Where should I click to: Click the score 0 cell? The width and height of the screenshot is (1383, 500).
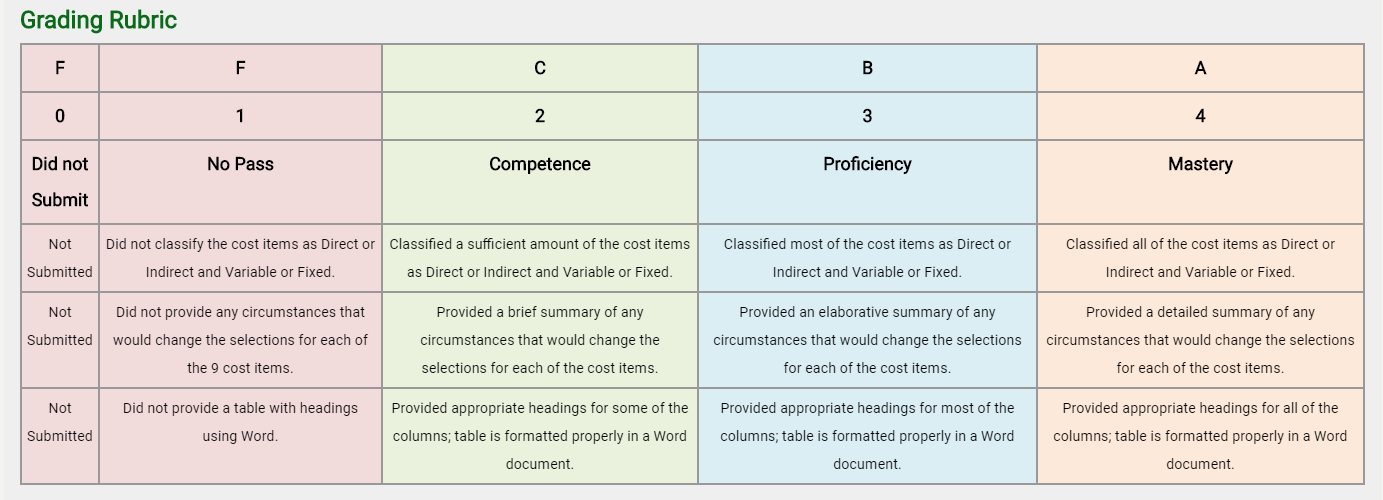point(60,116)
